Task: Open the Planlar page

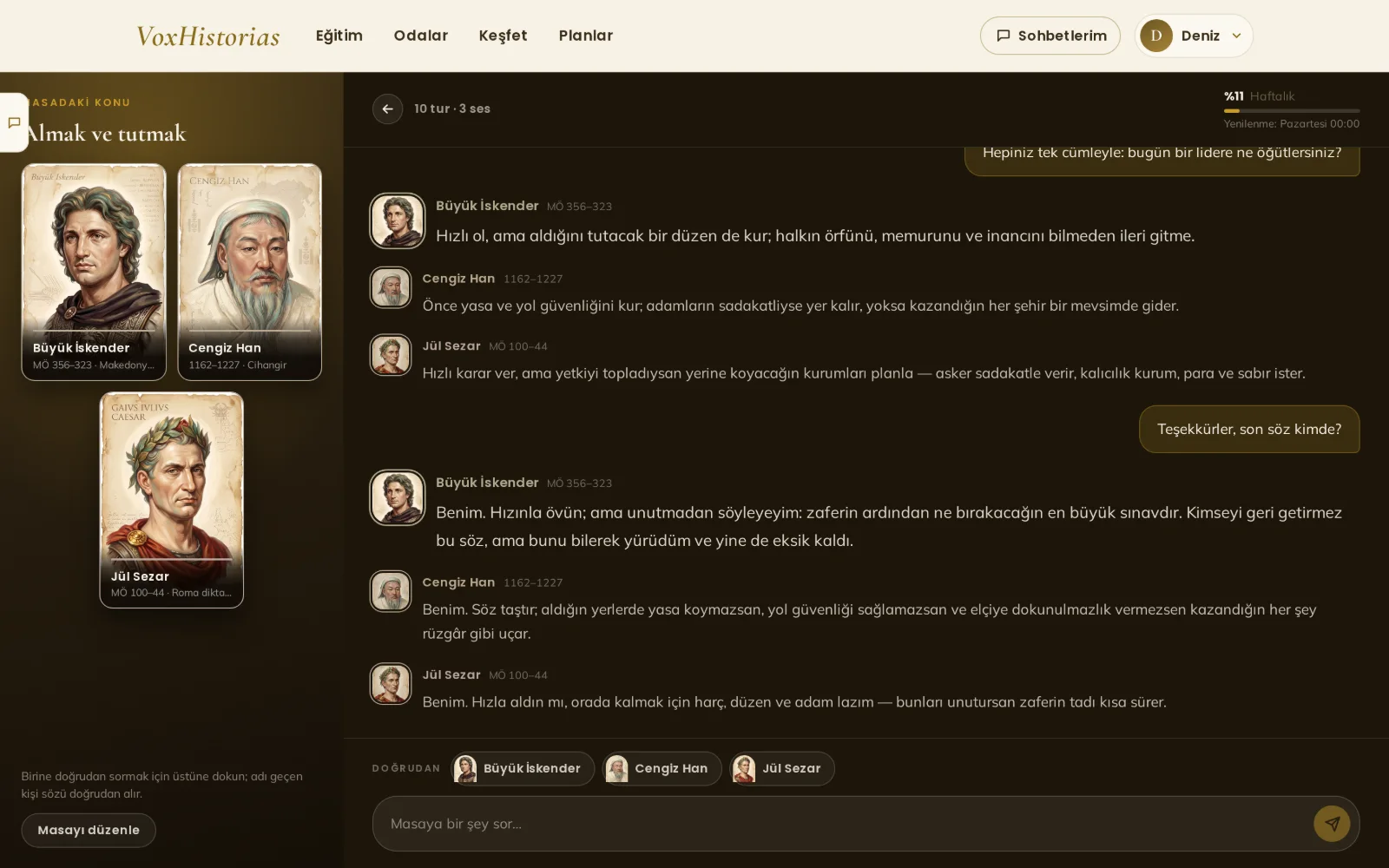Action: coord(586,36)
